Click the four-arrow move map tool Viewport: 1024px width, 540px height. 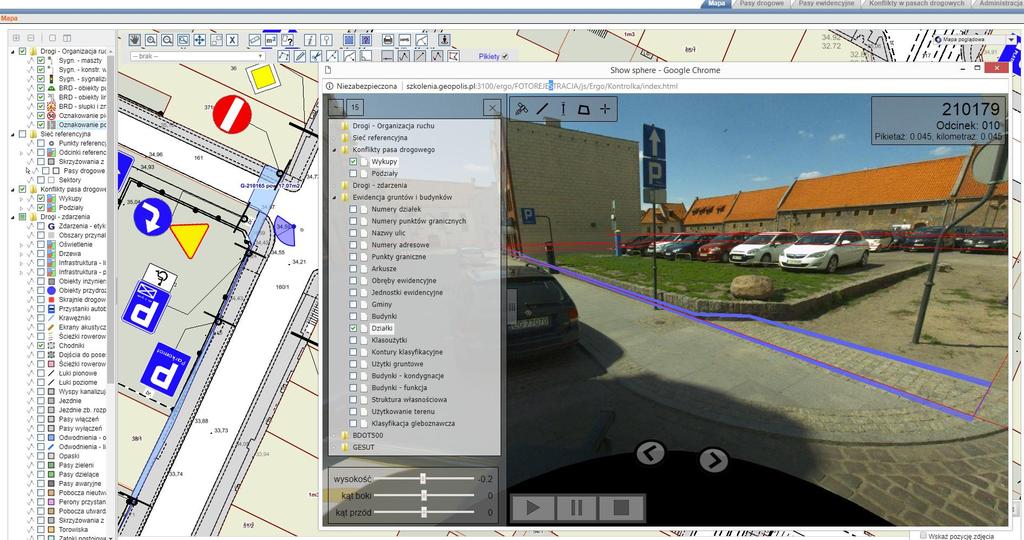tap(199, 40)
